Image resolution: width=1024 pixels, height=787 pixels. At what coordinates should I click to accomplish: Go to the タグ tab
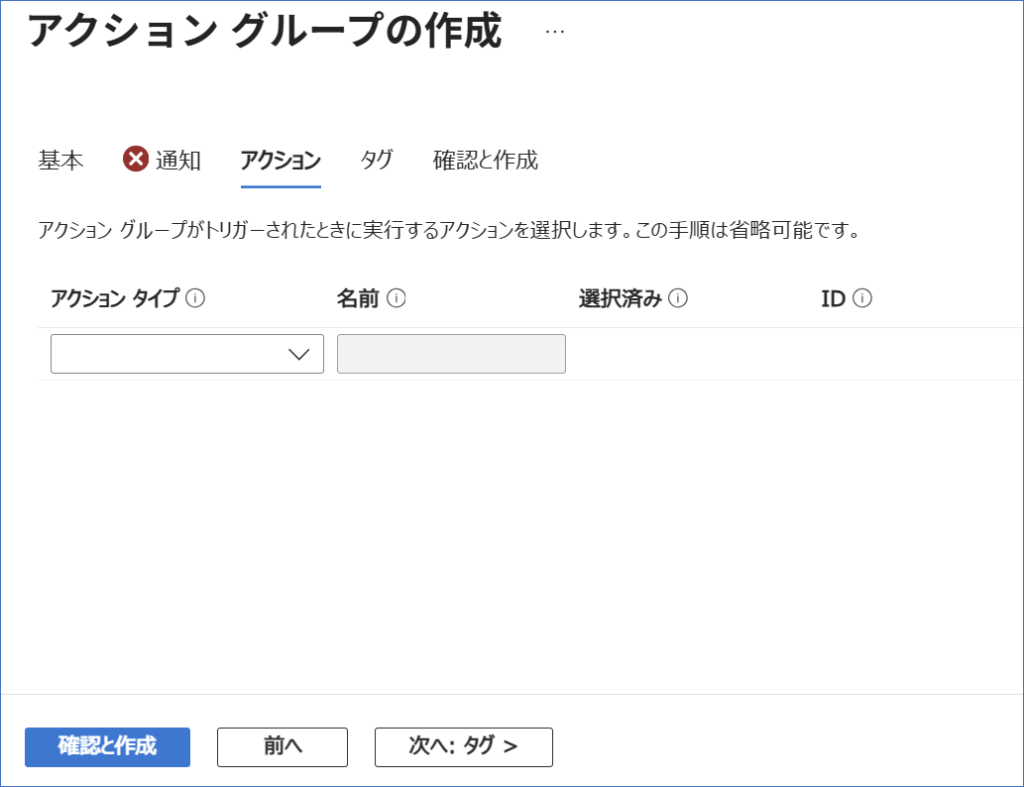pos(376,160)
